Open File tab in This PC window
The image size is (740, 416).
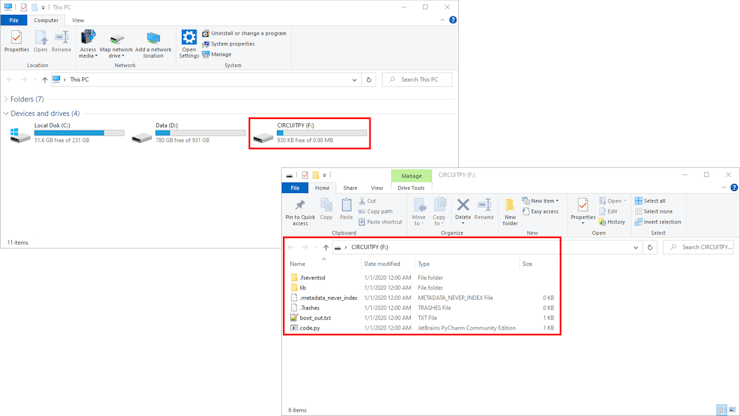coord(14,20)
